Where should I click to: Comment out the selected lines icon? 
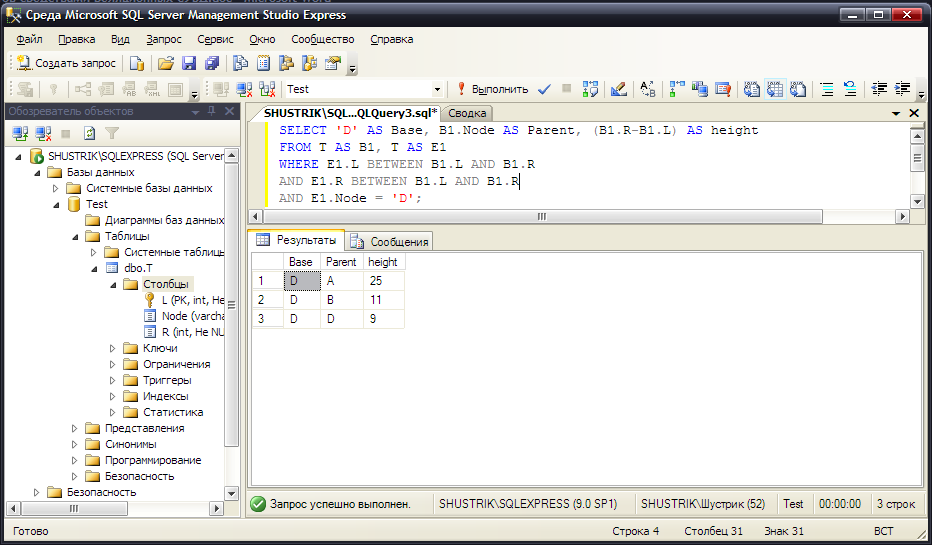pos(827,89)
